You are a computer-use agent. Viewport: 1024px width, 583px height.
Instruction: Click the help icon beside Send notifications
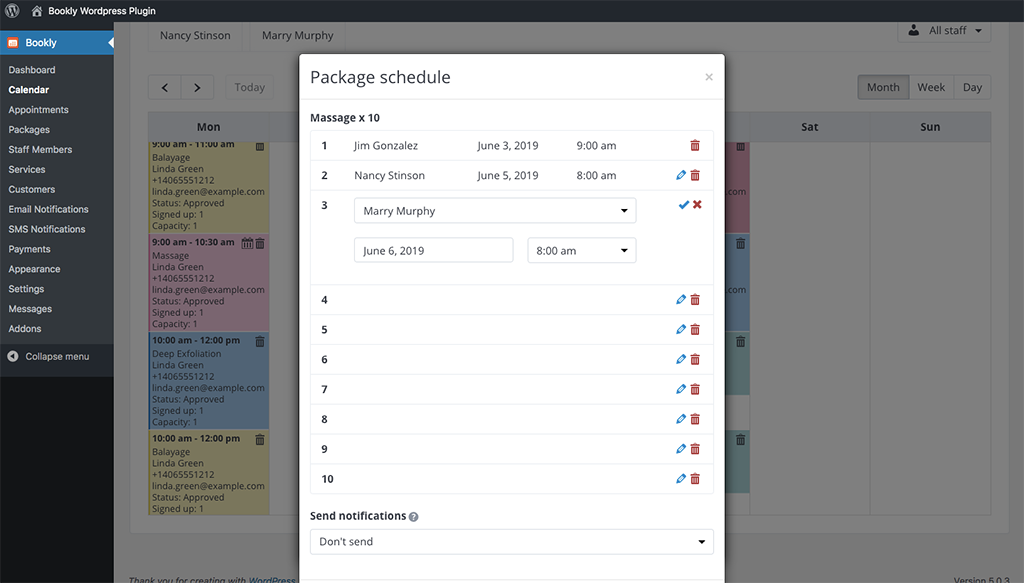(413, 517)
